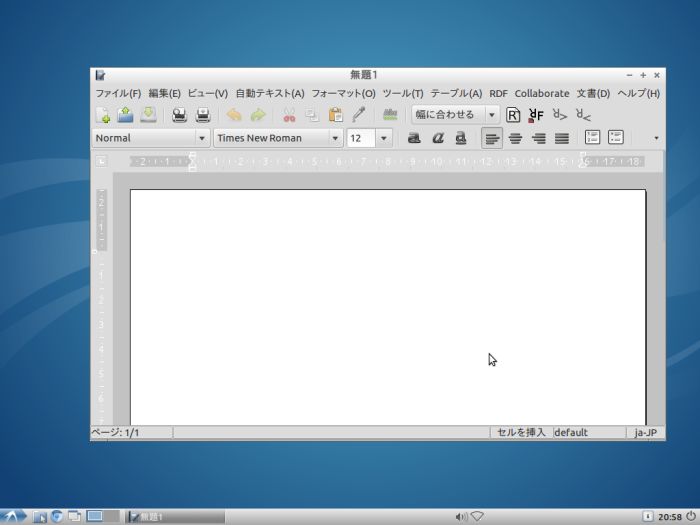
Task: Toggle italic text formatting
Action: tap(437, 138)
